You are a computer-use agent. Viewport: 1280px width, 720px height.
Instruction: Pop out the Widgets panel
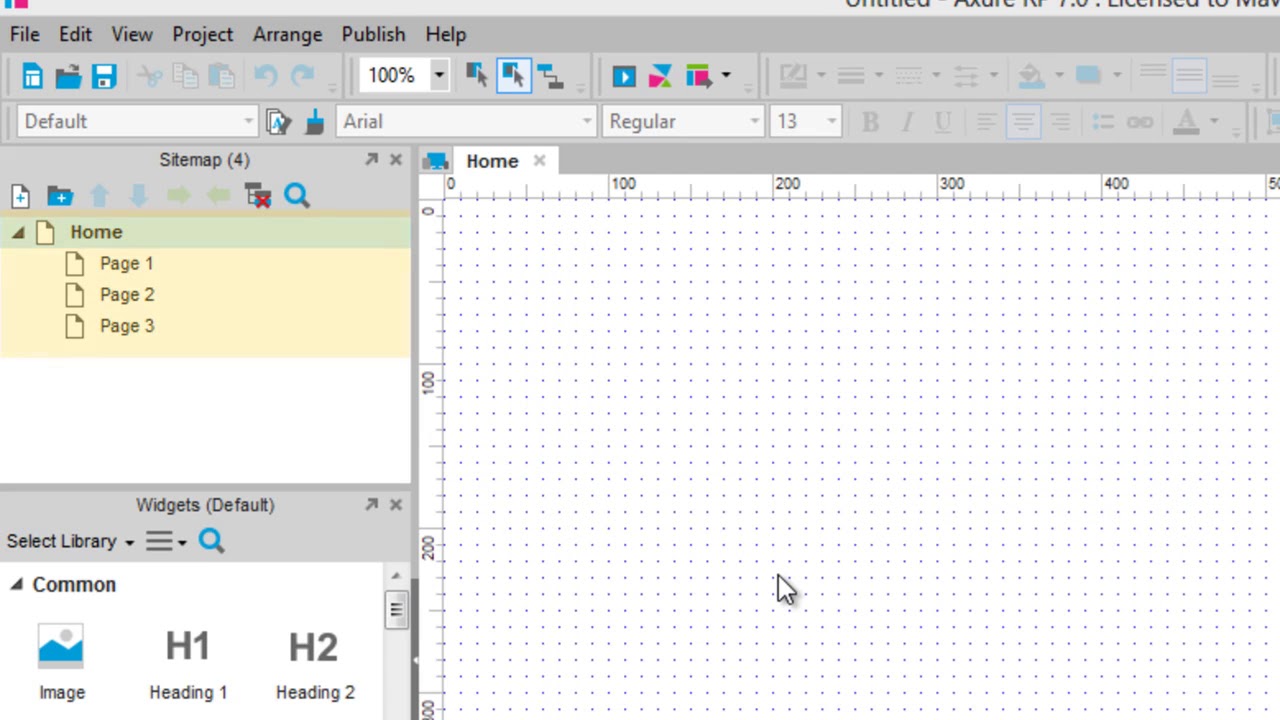(x=371, y=505)
